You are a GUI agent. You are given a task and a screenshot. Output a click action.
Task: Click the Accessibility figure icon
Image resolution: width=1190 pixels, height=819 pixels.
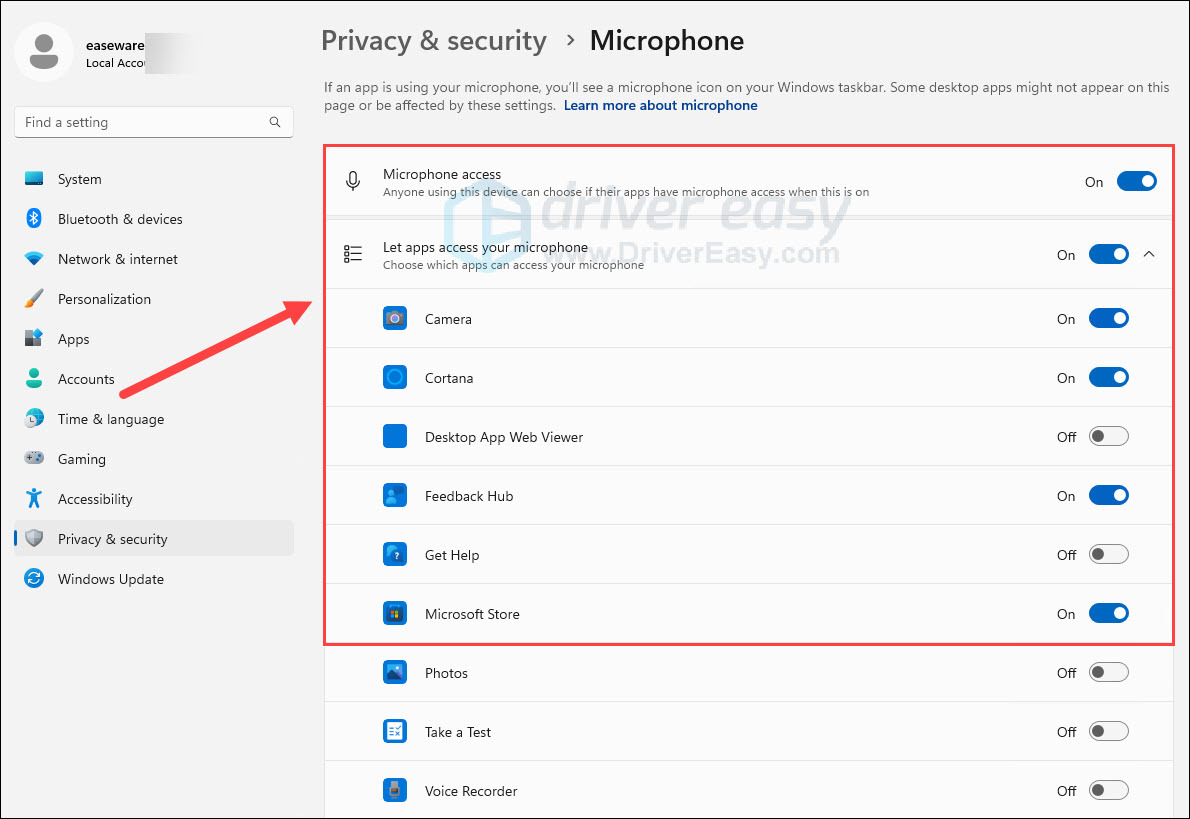point(34,498)
